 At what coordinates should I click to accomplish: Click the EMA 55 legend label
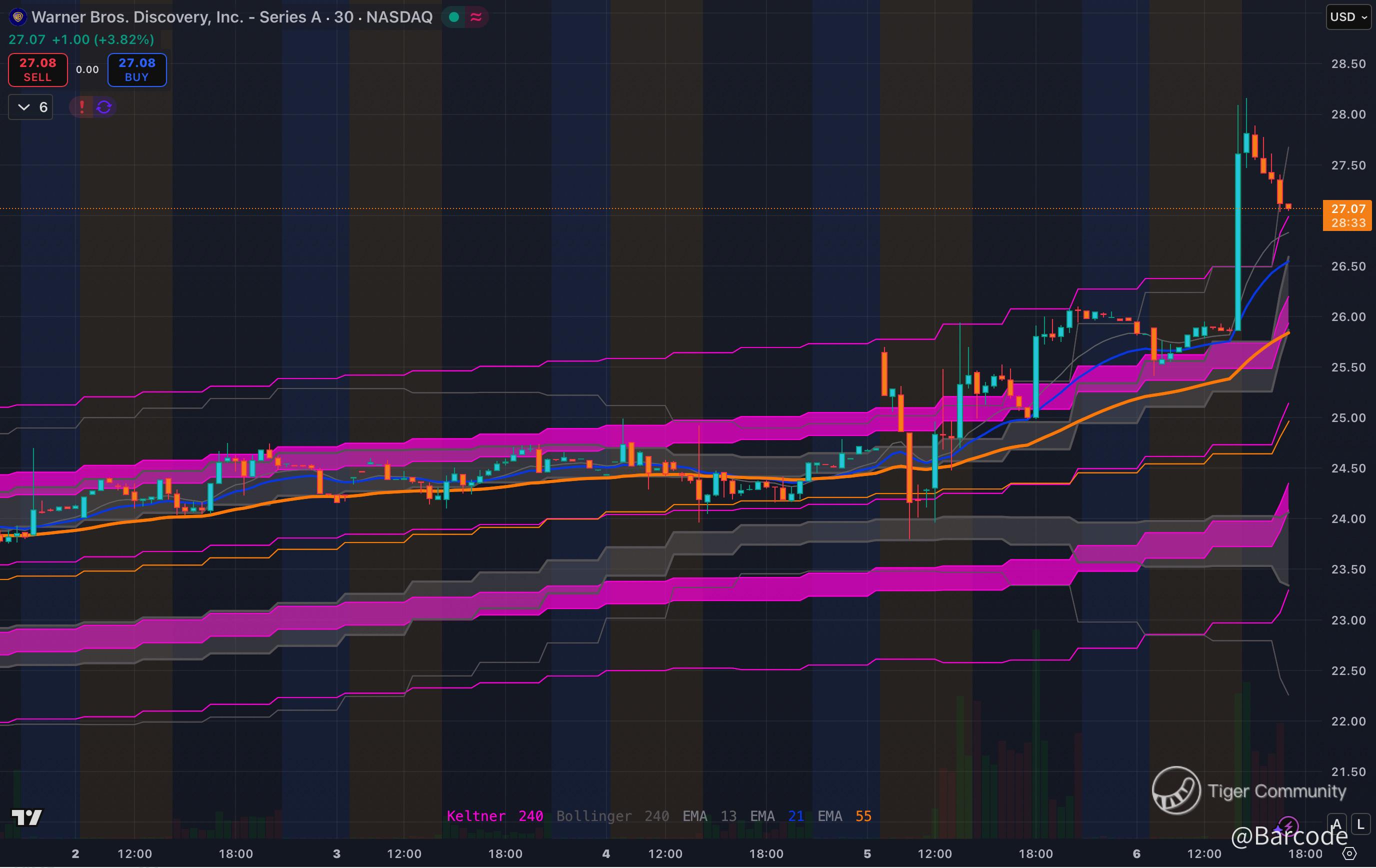(844, 816)
